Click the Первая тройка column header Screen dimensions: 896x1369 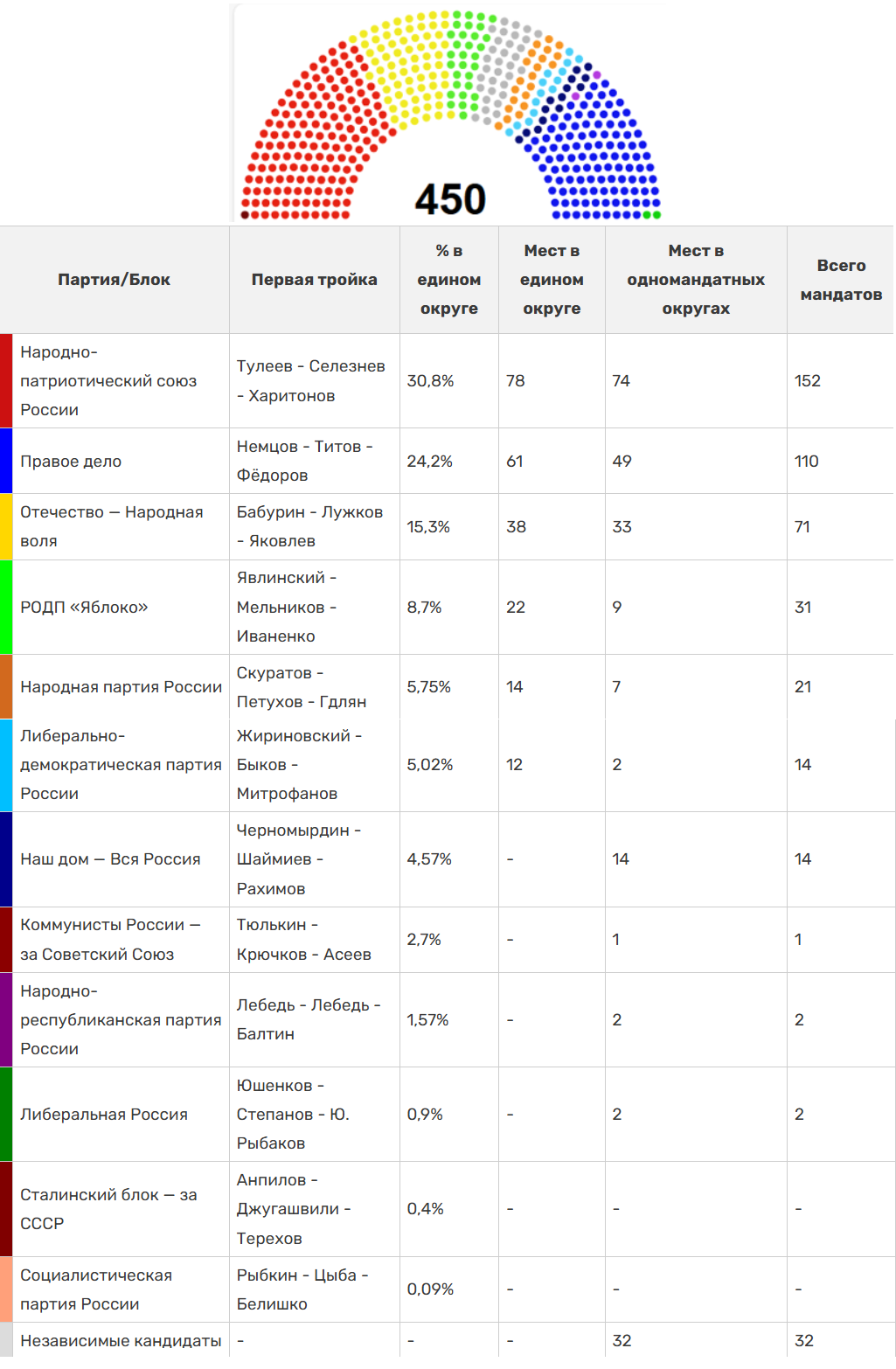coord(314,280)
